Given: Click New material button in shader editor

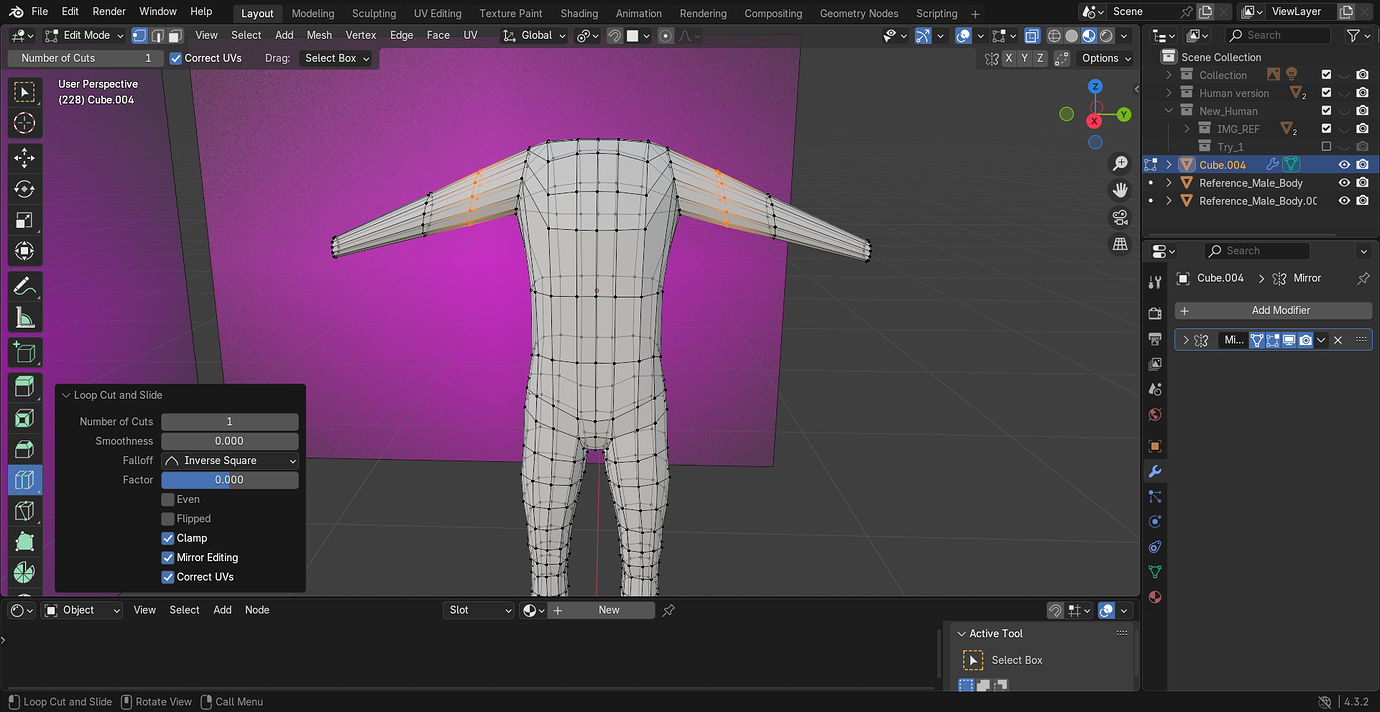Looking at the screenshot, I should (x=601, y=610).
